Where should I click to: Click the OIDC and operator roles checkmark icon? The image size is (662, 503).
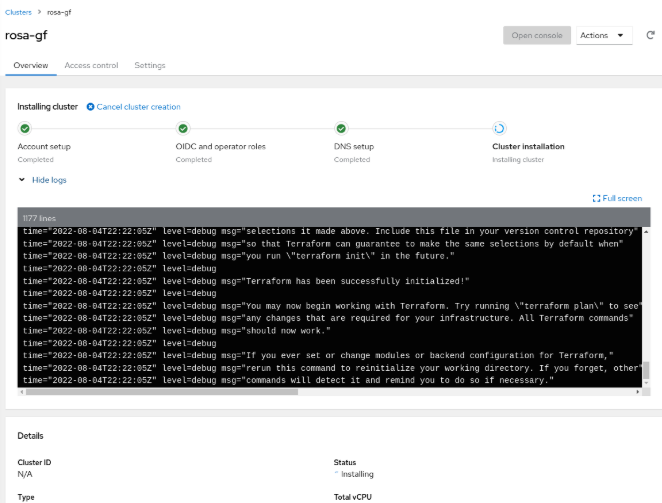183,128
